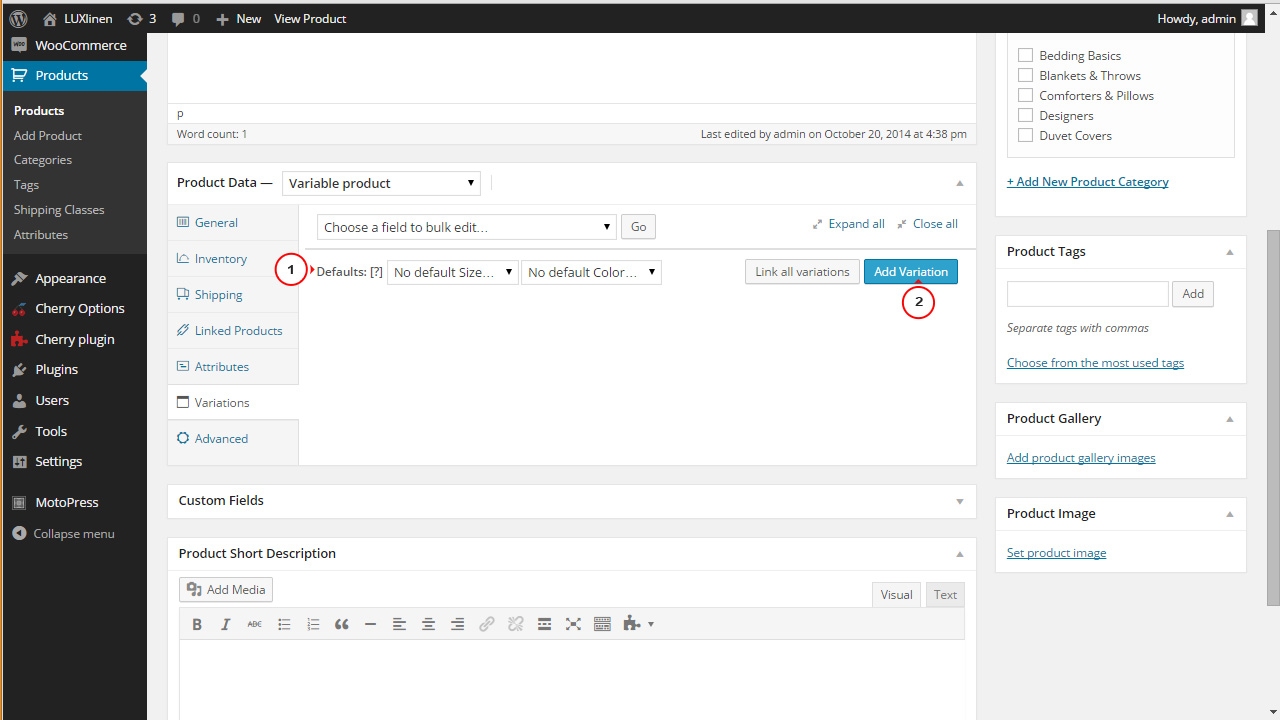
Task: Align text right
Action: click(x=457, y=624)
